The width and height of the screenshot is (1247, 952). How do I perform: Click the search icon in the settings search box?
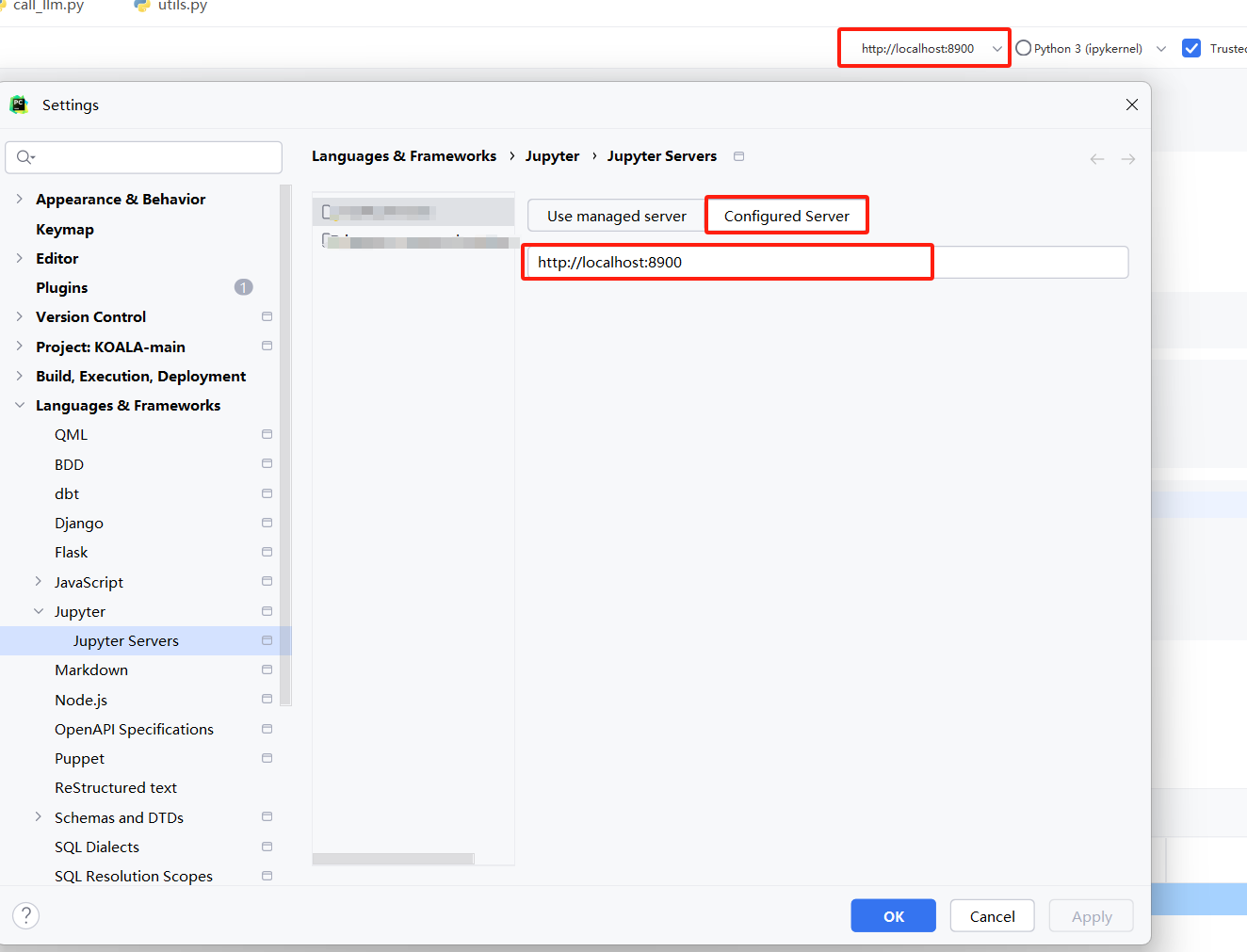click(24, 157)
